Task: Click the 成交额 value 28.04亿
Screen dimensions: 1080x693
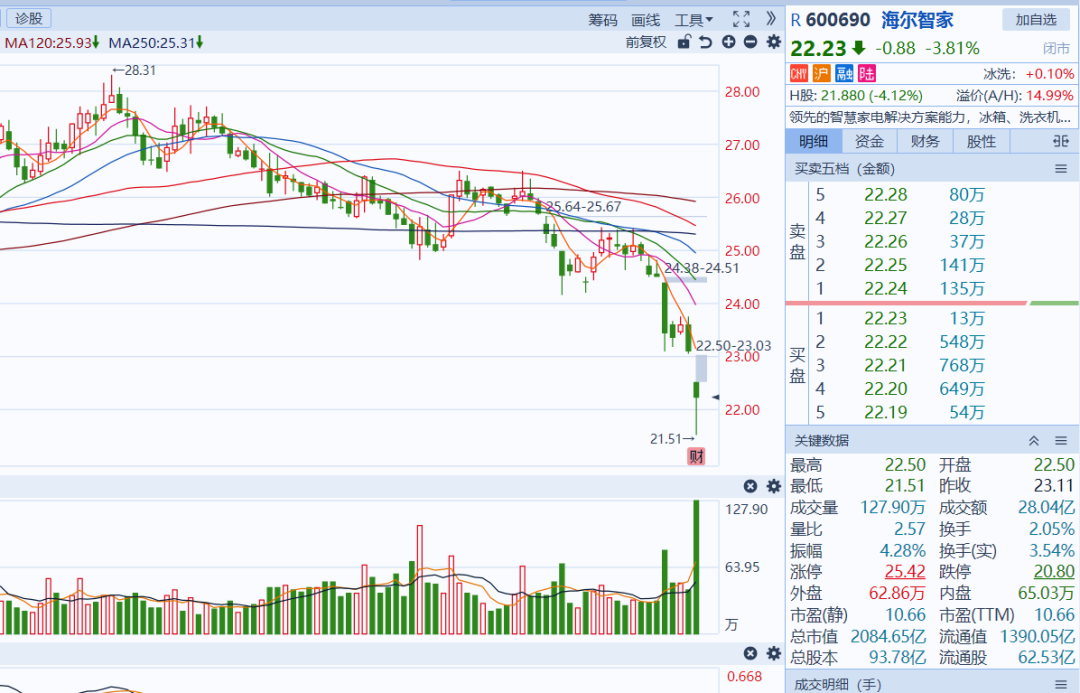Action: click(1046, 508)
